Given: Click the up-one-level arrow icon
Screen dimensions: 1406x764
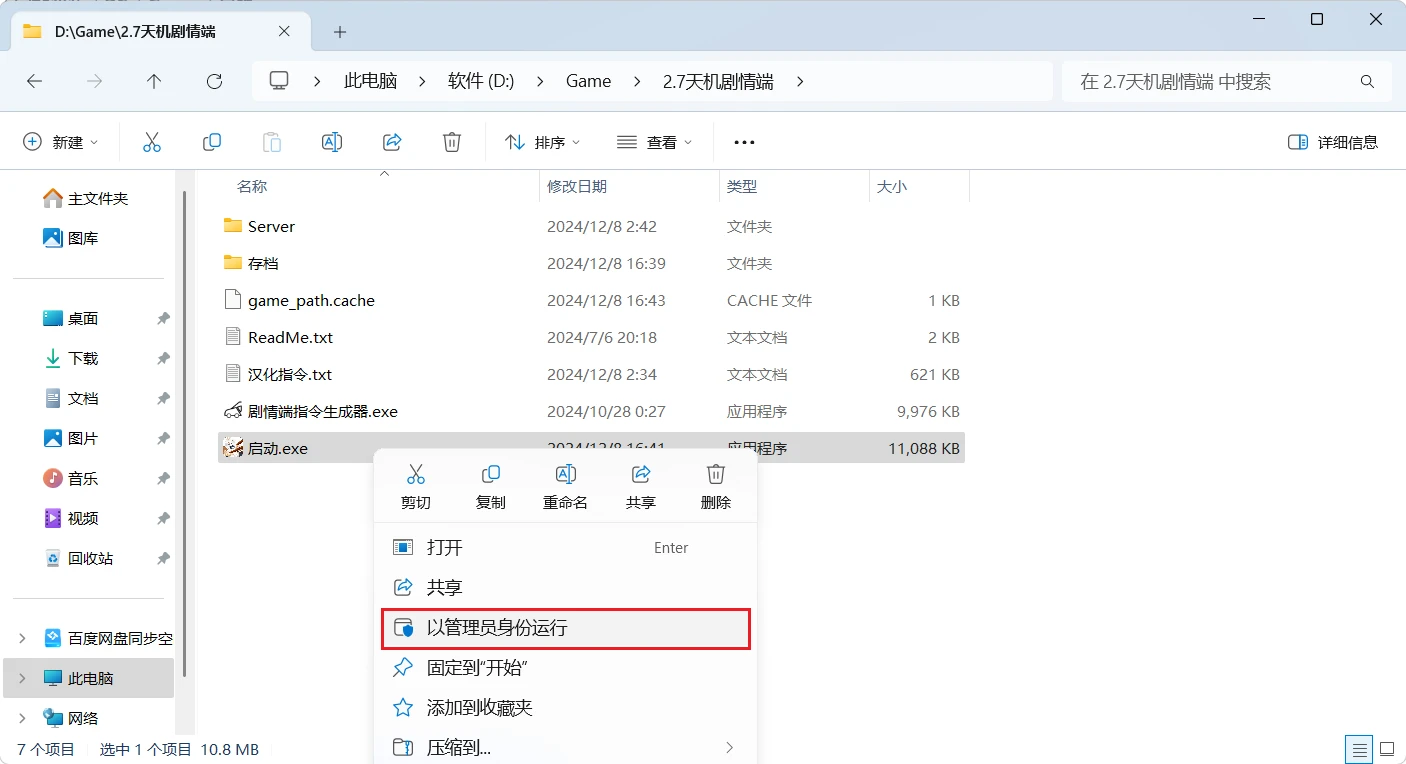Looking at the screenshot, I should 154,81.
